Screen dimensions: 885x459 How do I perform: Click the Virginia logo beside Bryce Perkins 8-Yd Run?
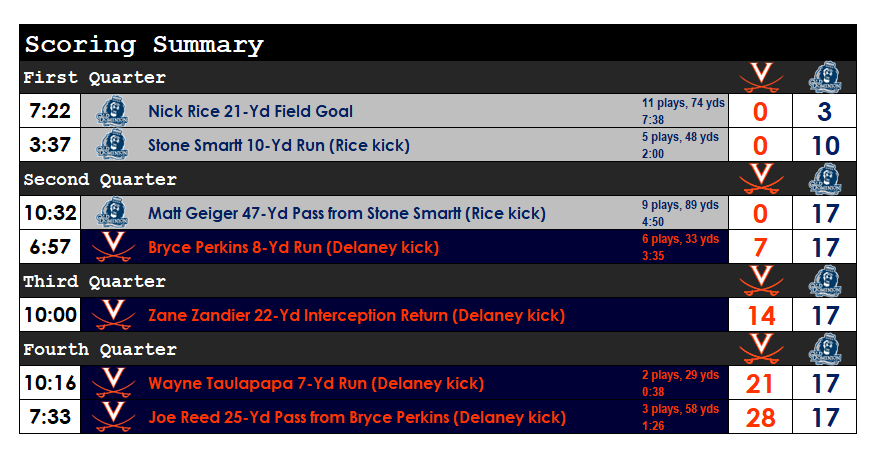[113, 247]
